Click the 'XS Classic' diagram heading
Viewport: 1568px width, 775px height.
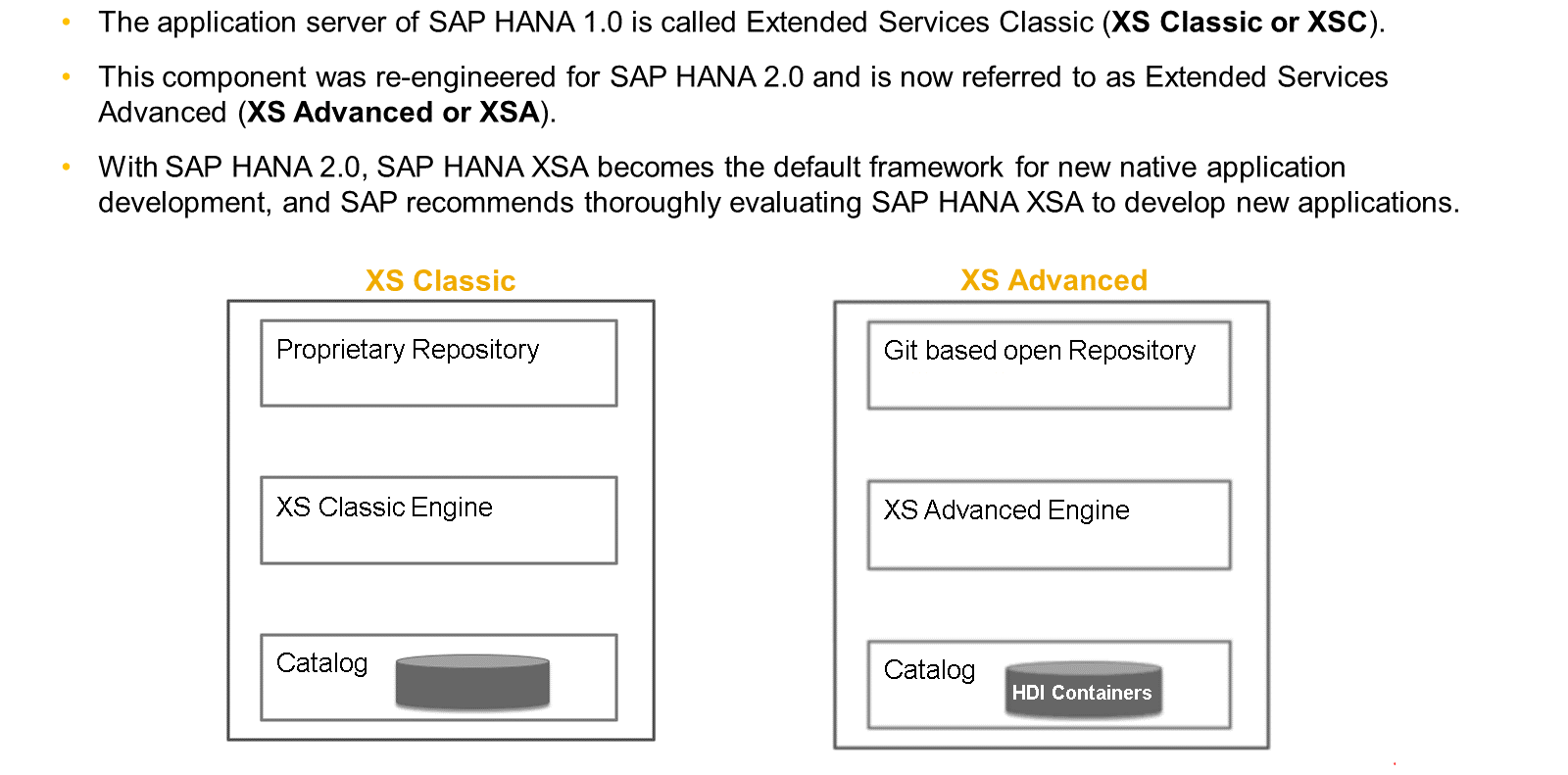[440, 281]
